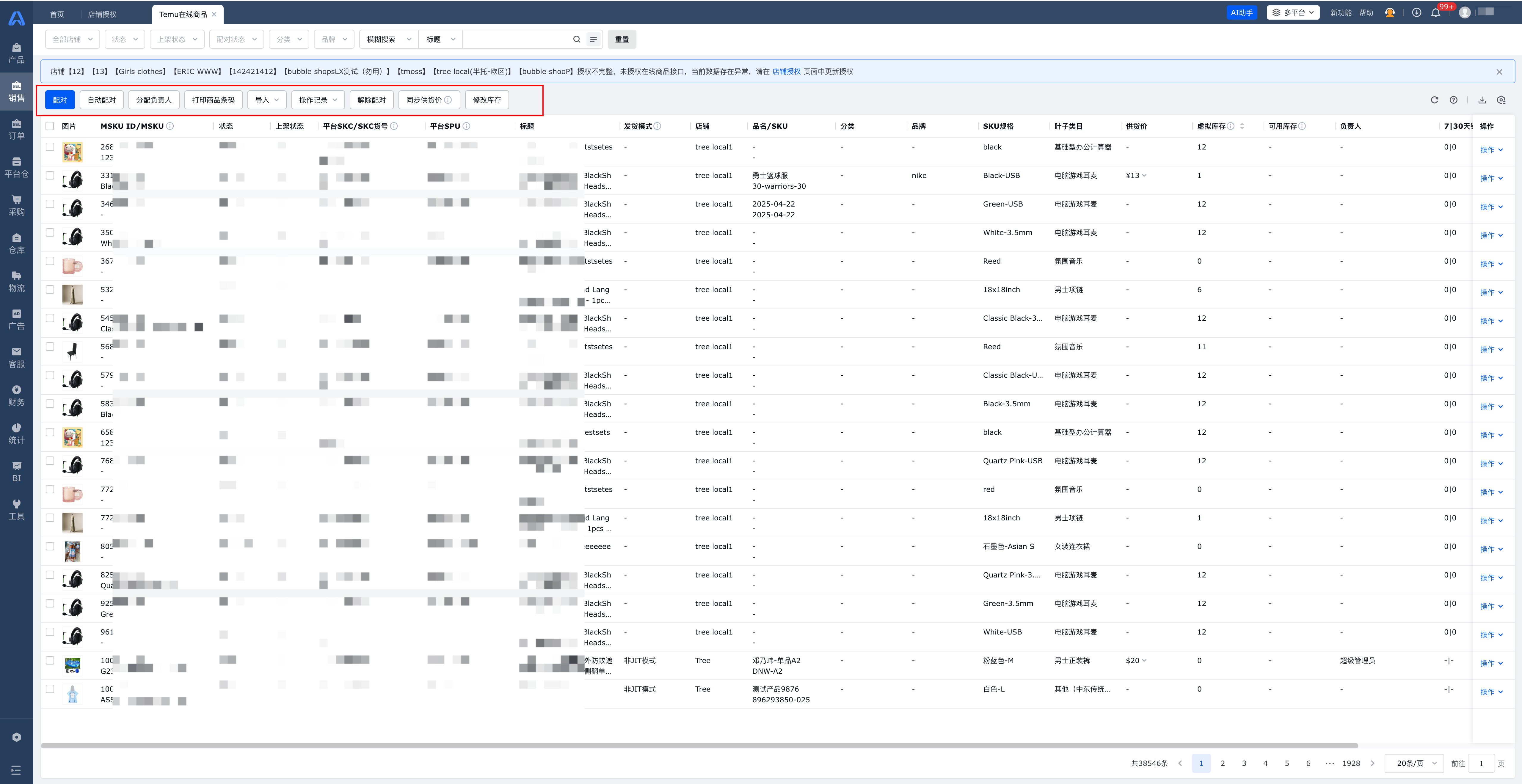Expand the 导入 dropdown button
Image resolution: width=1522 pixels, height=784 pixels.
click(266, 100)
